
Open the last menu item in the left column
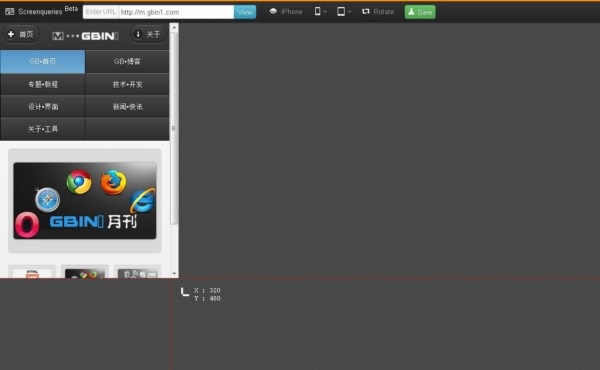click(x=42, y=129)
